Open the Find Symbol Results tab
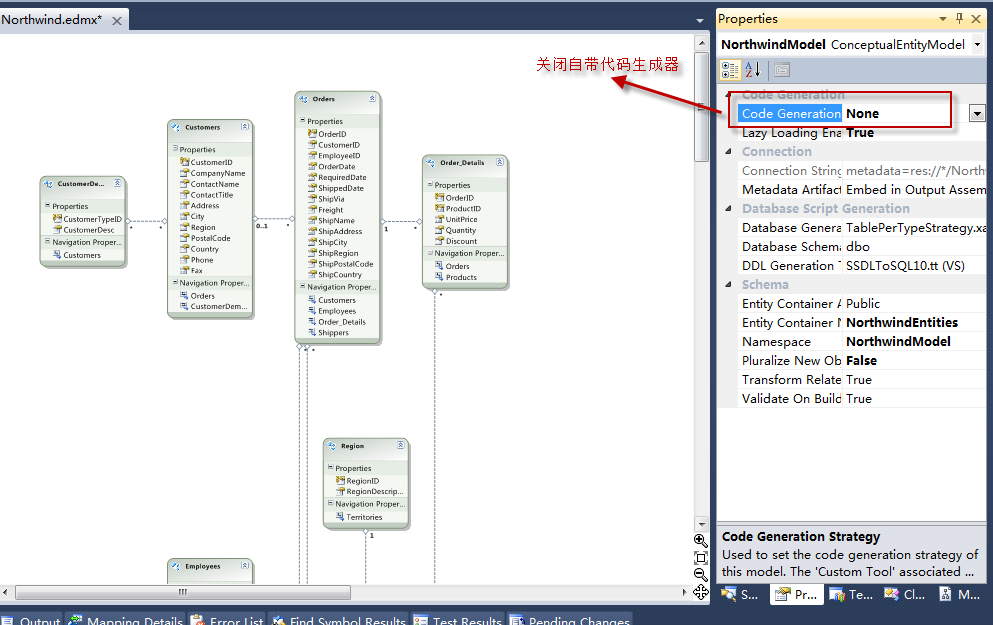The height and width of the screenshot is (625, 993). click(339, 619)
